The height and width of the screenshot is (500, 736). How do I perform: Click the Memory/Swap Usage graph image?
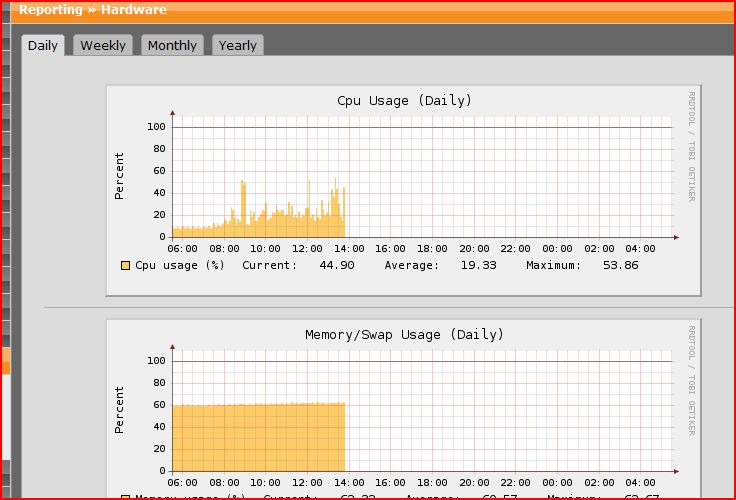[404, 409]
